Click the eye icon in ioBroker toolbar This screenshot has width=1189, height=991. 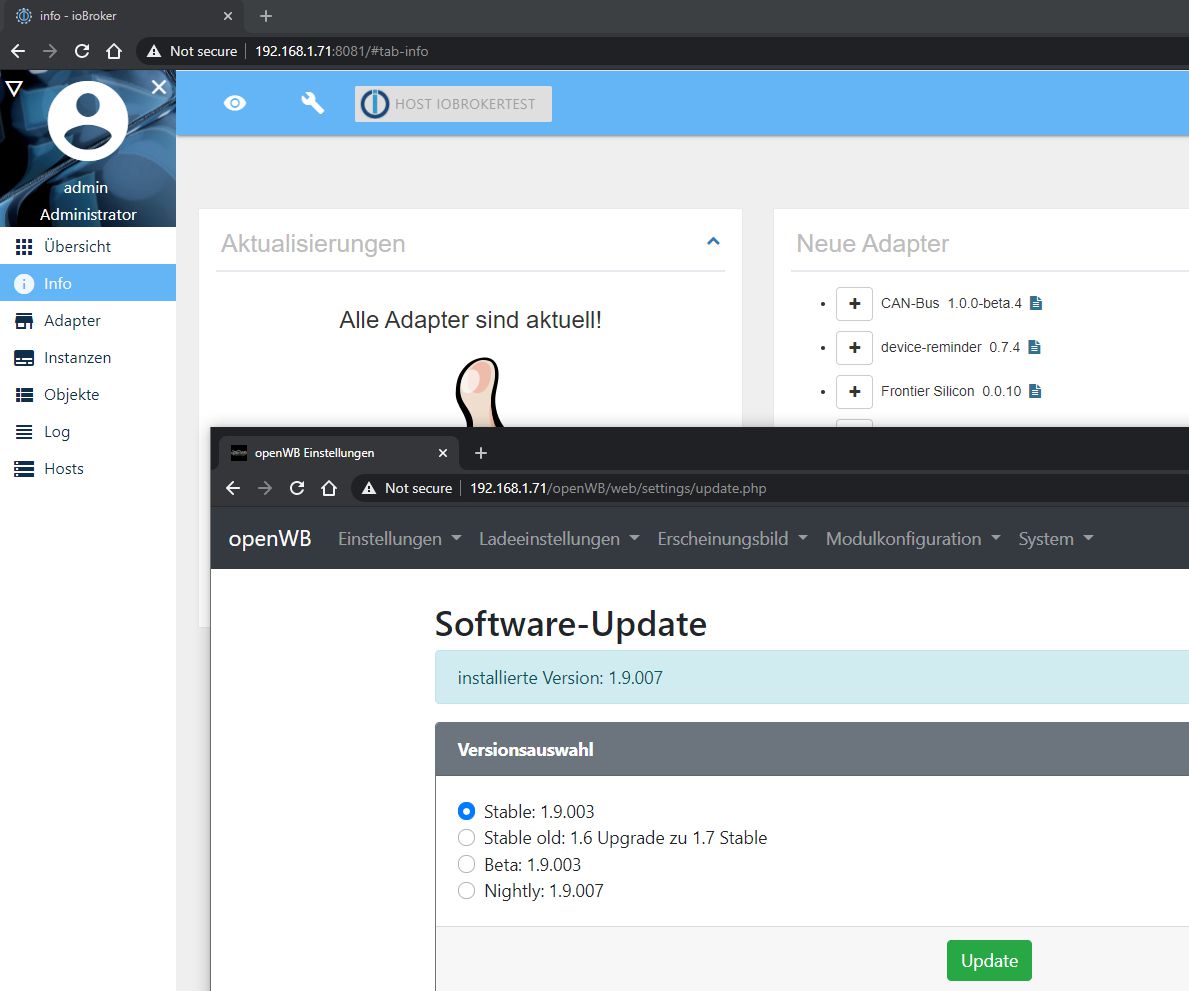tap(235, 103)
